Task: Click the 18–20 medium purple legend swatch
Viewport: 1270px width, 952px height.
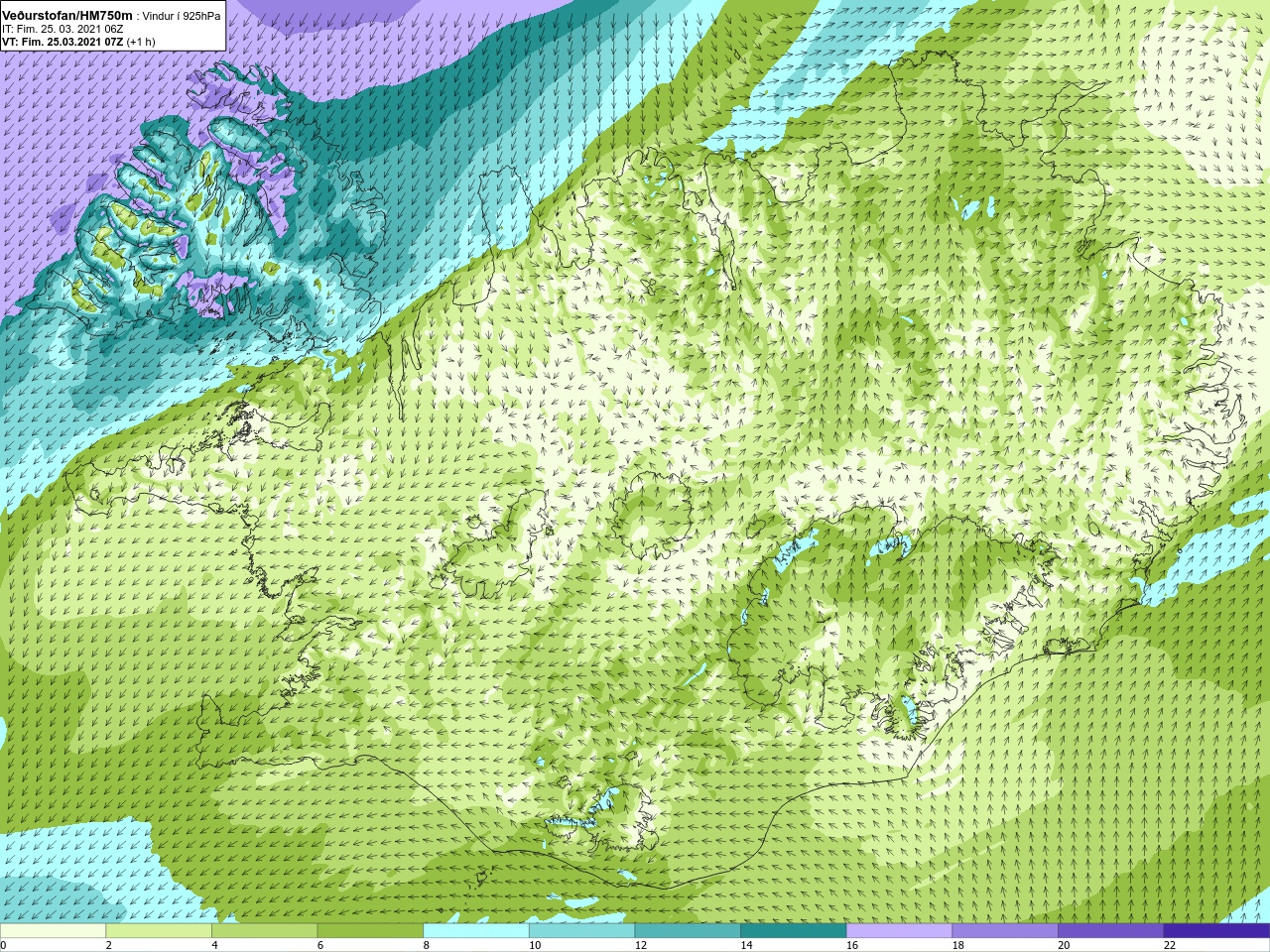Action: coord(1005,931)
